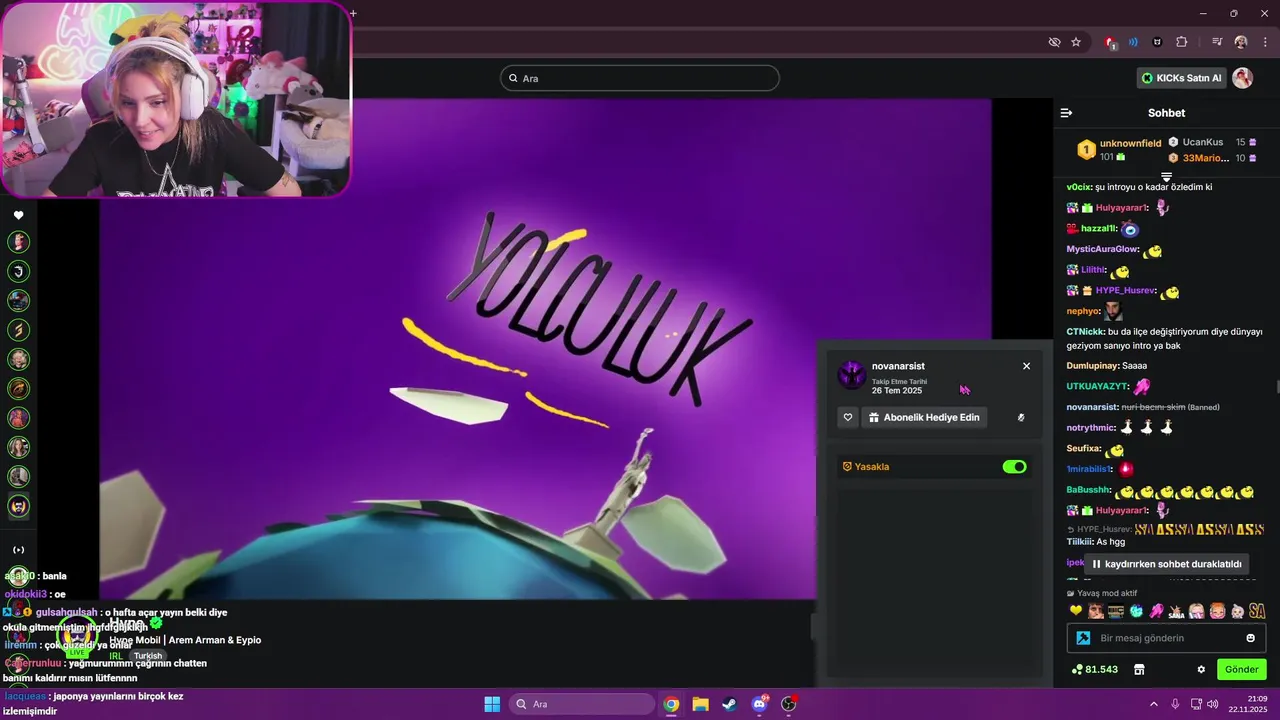
Task: Click the eye-slash icon in address bar
Action: (1054, 42)
